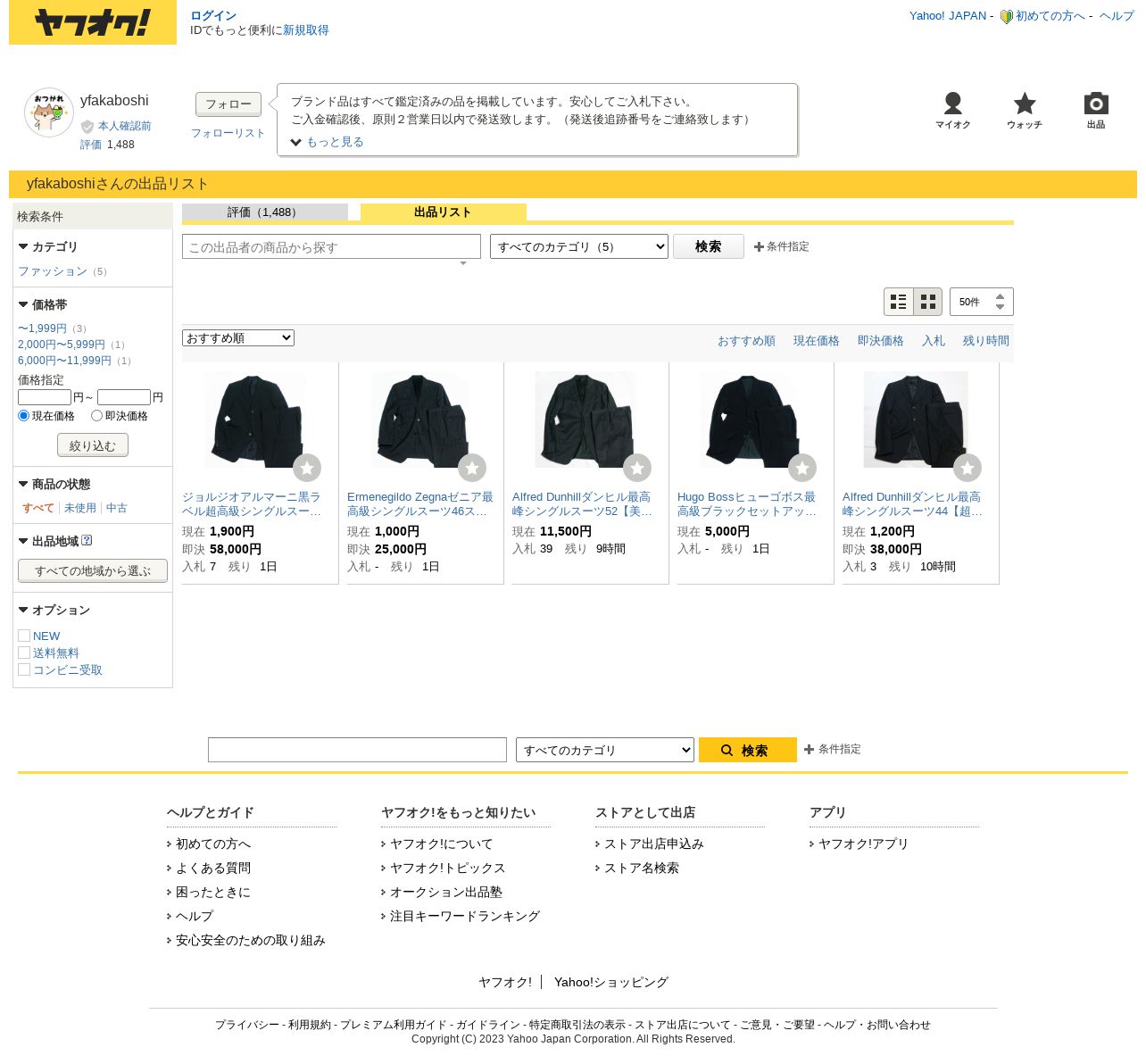Open フォローリスト link

(228, 133)
